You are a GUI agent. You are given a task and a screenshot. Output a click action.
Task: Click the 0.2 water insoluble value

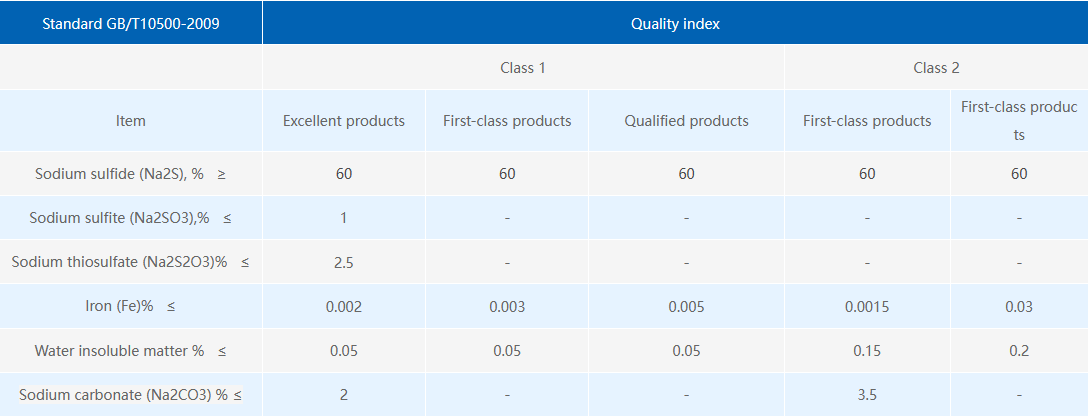point(1019,351)
